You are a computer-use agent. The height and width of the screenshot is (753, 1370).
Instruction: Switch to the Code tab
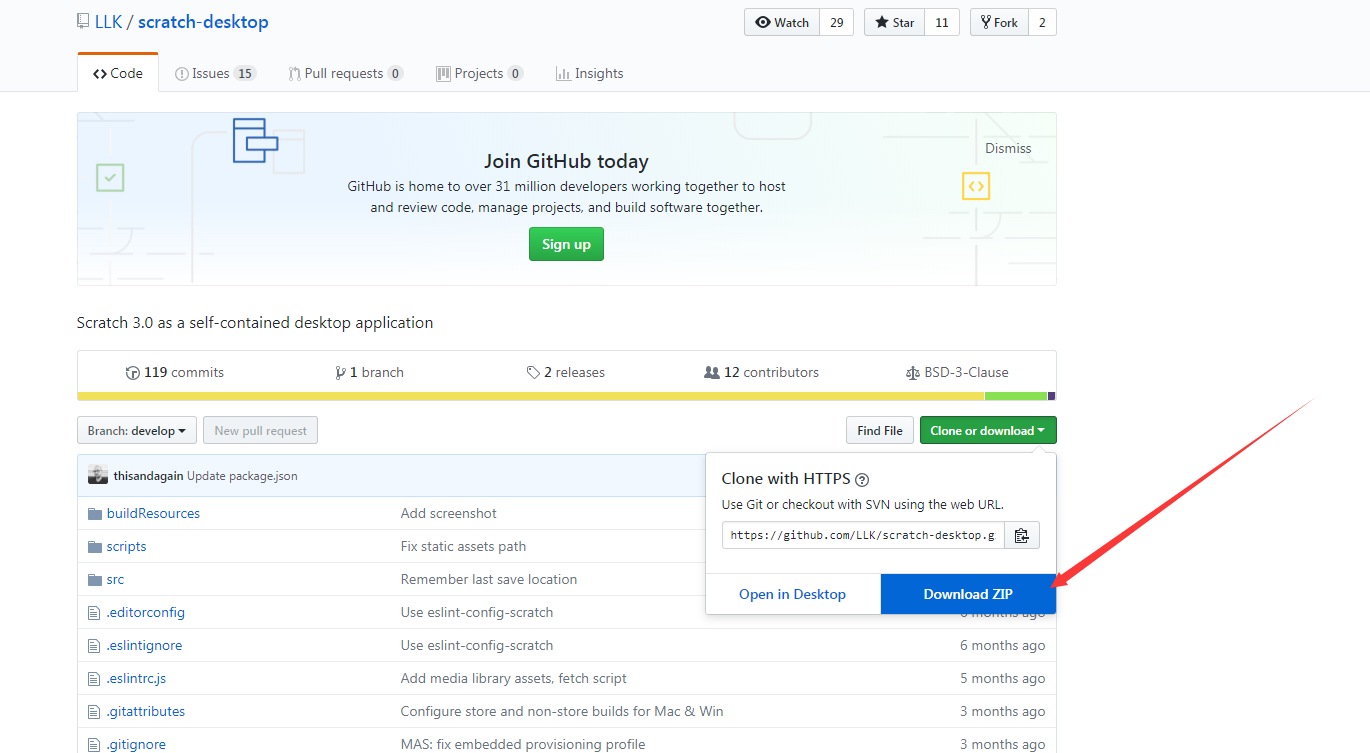point(118,73)
